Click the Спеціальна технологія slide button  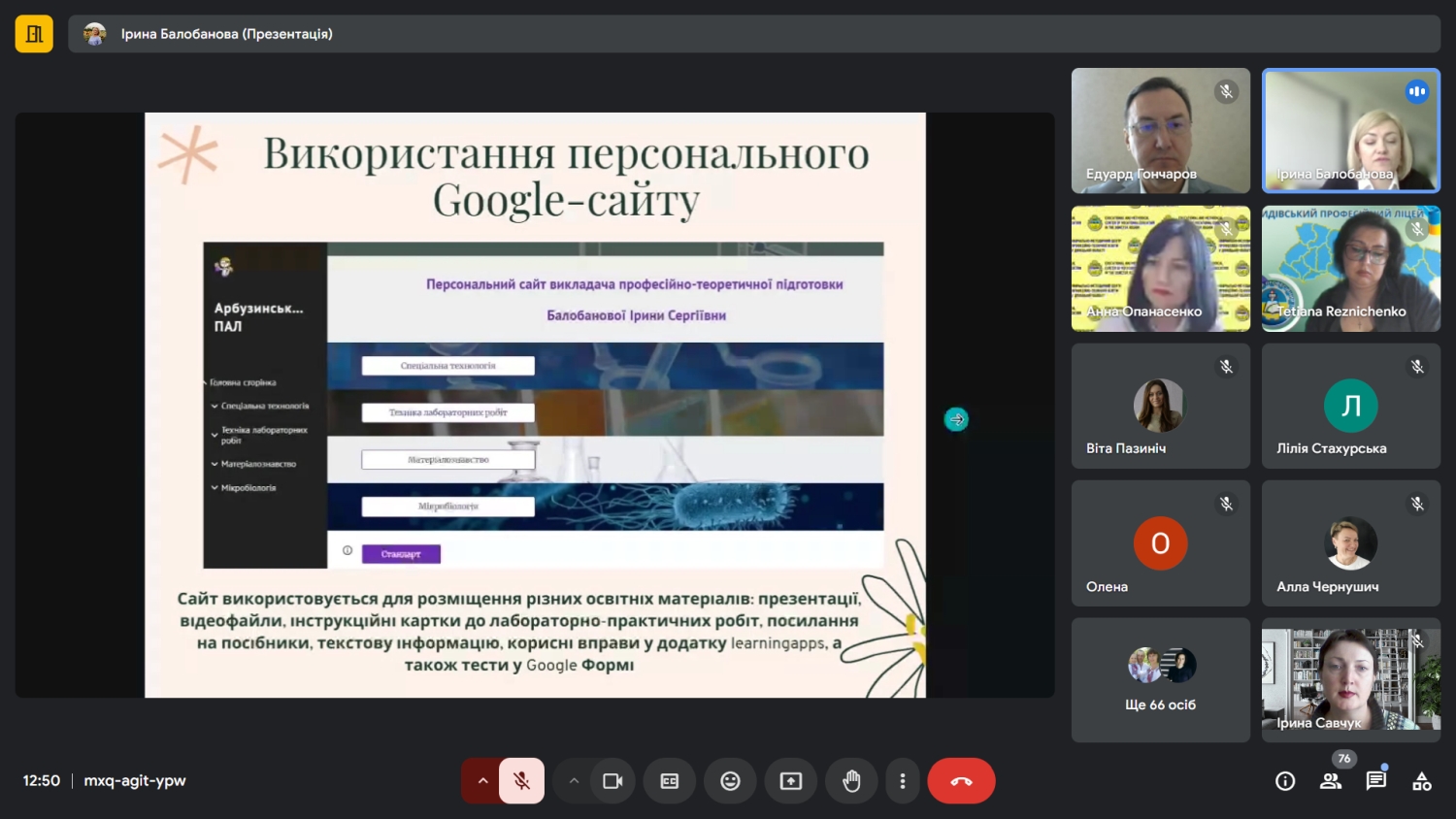coord(448,366)
